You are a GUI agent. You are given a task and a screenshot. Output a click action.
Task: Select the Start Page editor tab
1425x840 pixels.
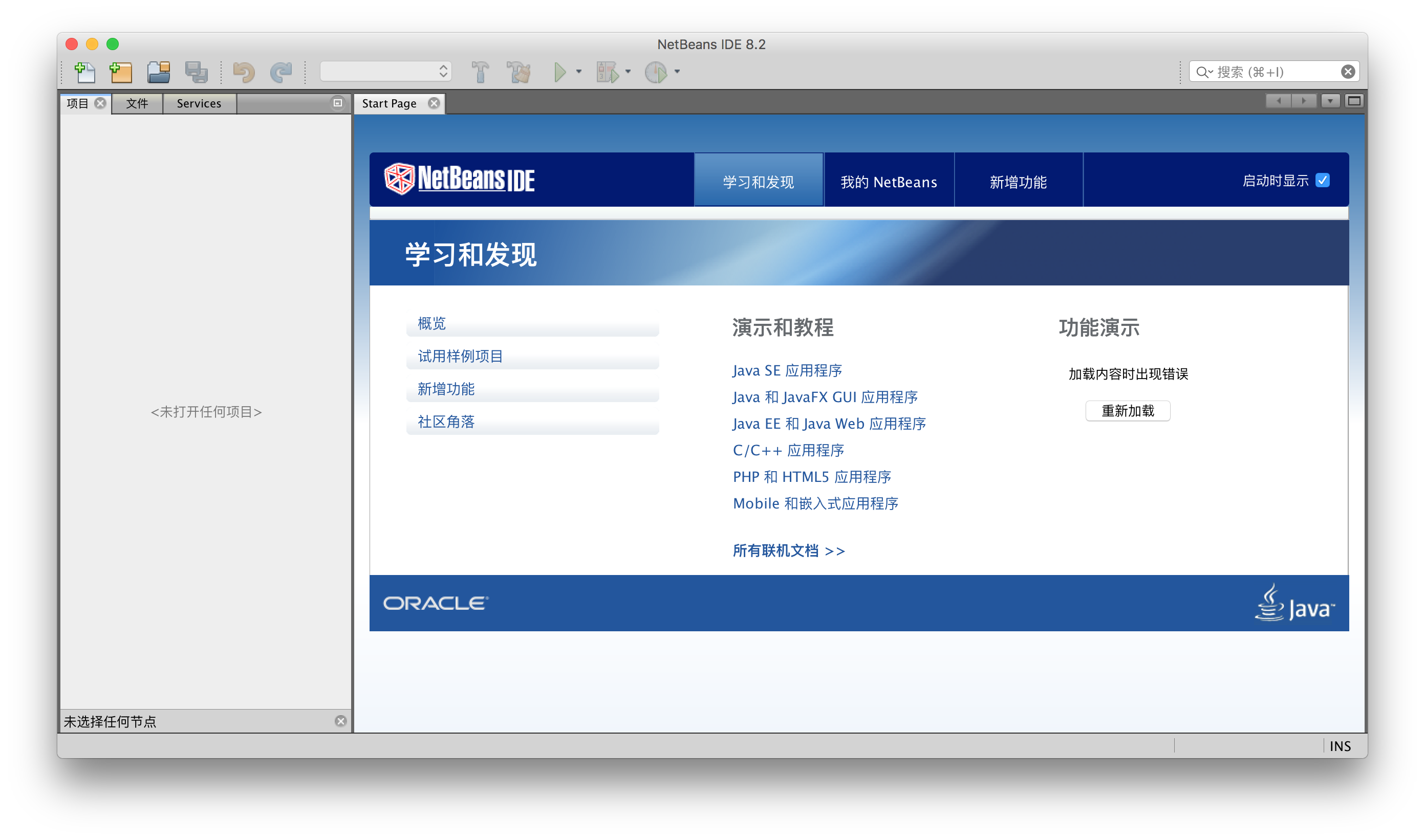[389, 103]
